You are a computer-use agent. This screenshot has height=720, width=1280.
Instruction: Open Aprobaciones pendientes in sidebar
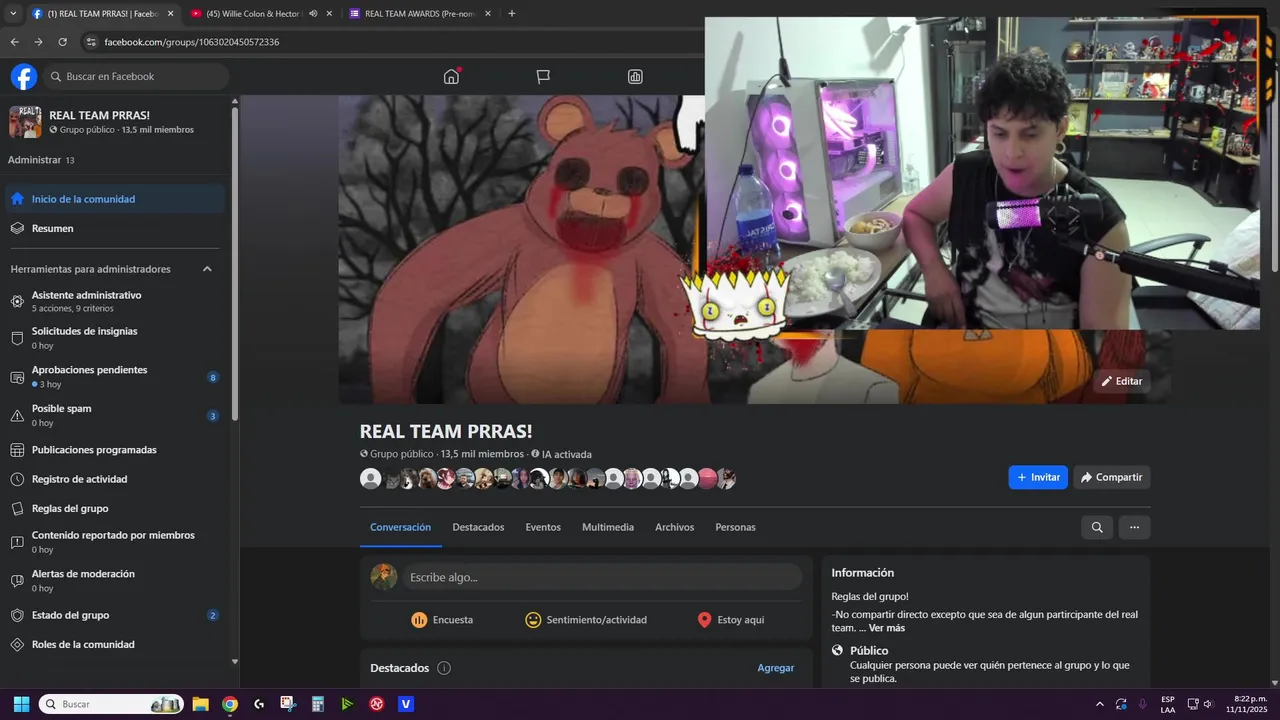coord(115,377)
